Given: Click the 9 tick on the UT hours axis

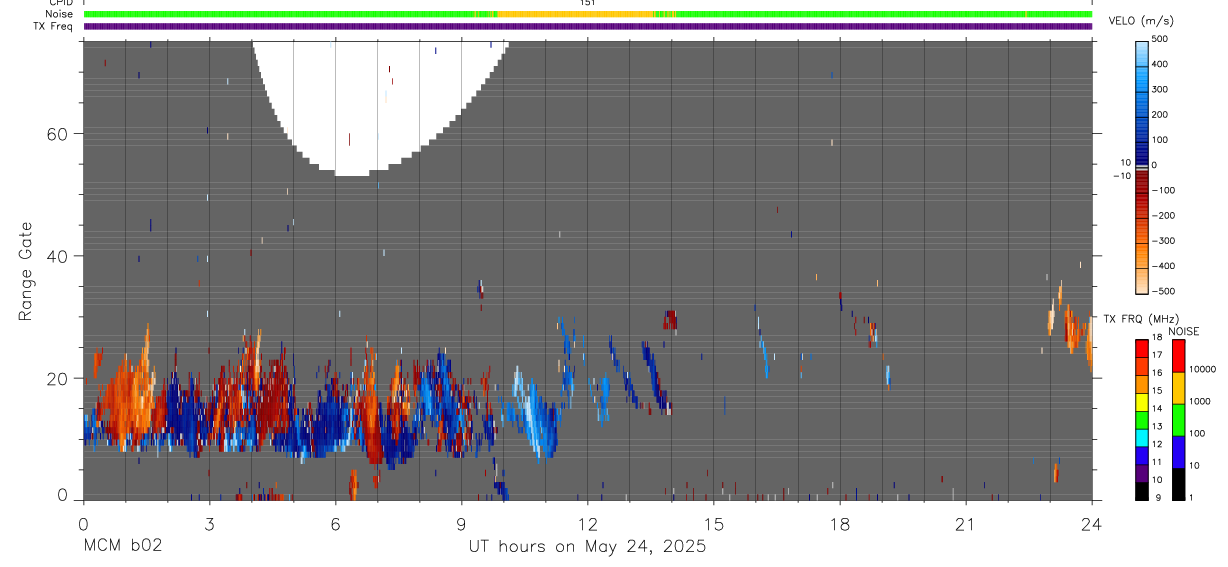Looking at the screenshot, I should click(x=462, y=524).
